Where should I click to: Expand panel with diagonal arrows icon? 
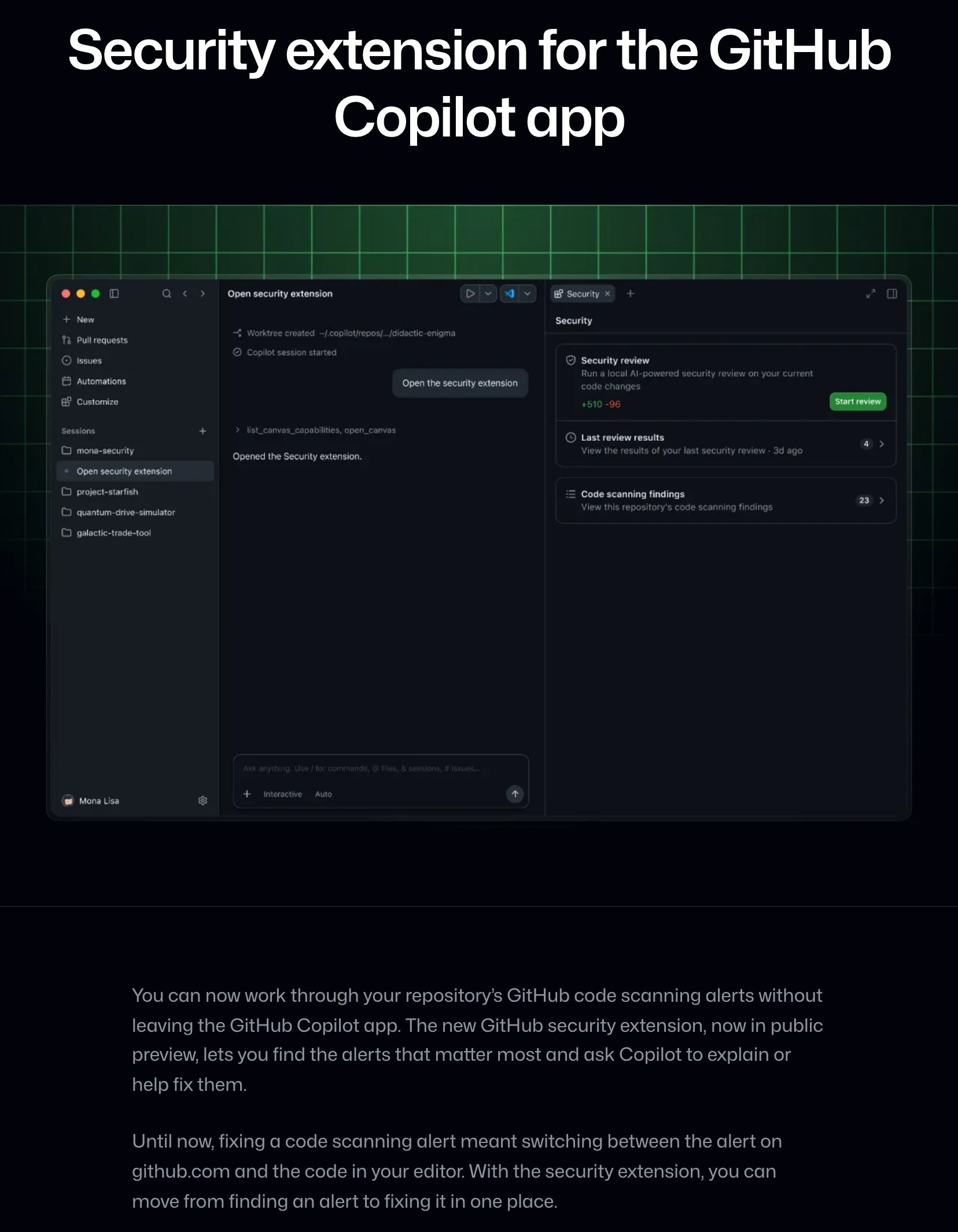pos(871,294)
